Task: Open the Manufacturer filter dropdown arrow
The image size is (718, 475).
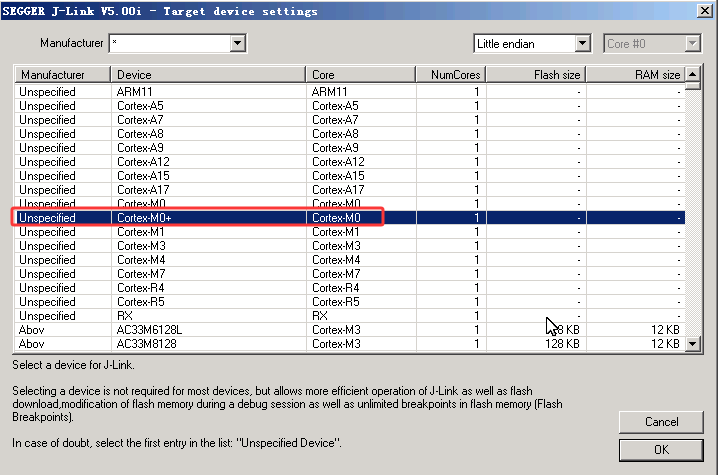Action: click(237, 44)
